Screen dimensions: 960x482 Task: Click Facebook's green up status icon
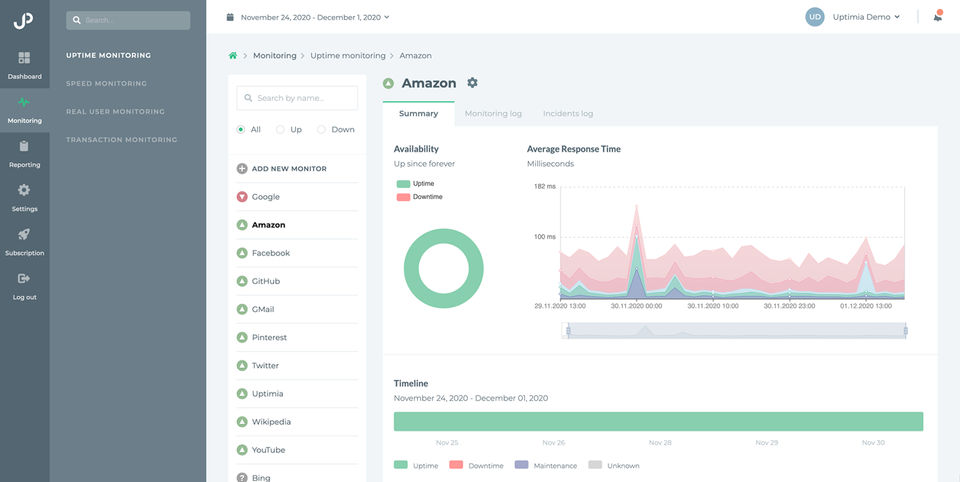(x=242, y=253)
